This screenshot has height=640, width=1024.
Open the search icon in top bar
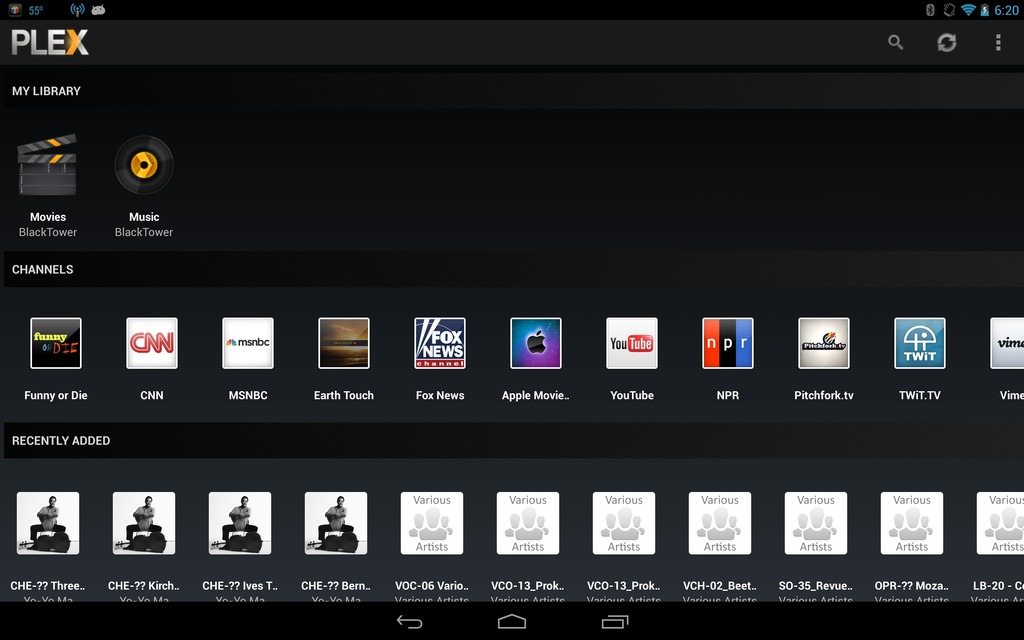coord(895,42)
